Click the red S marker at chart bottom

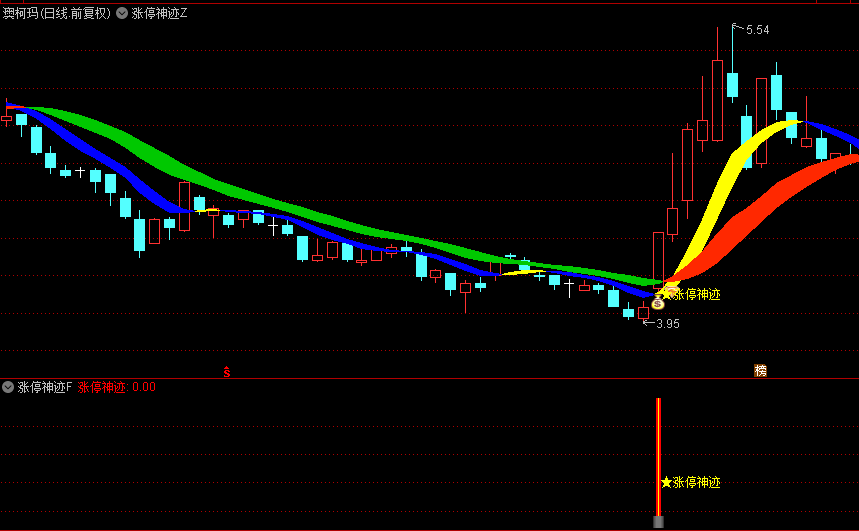point(227,372)
